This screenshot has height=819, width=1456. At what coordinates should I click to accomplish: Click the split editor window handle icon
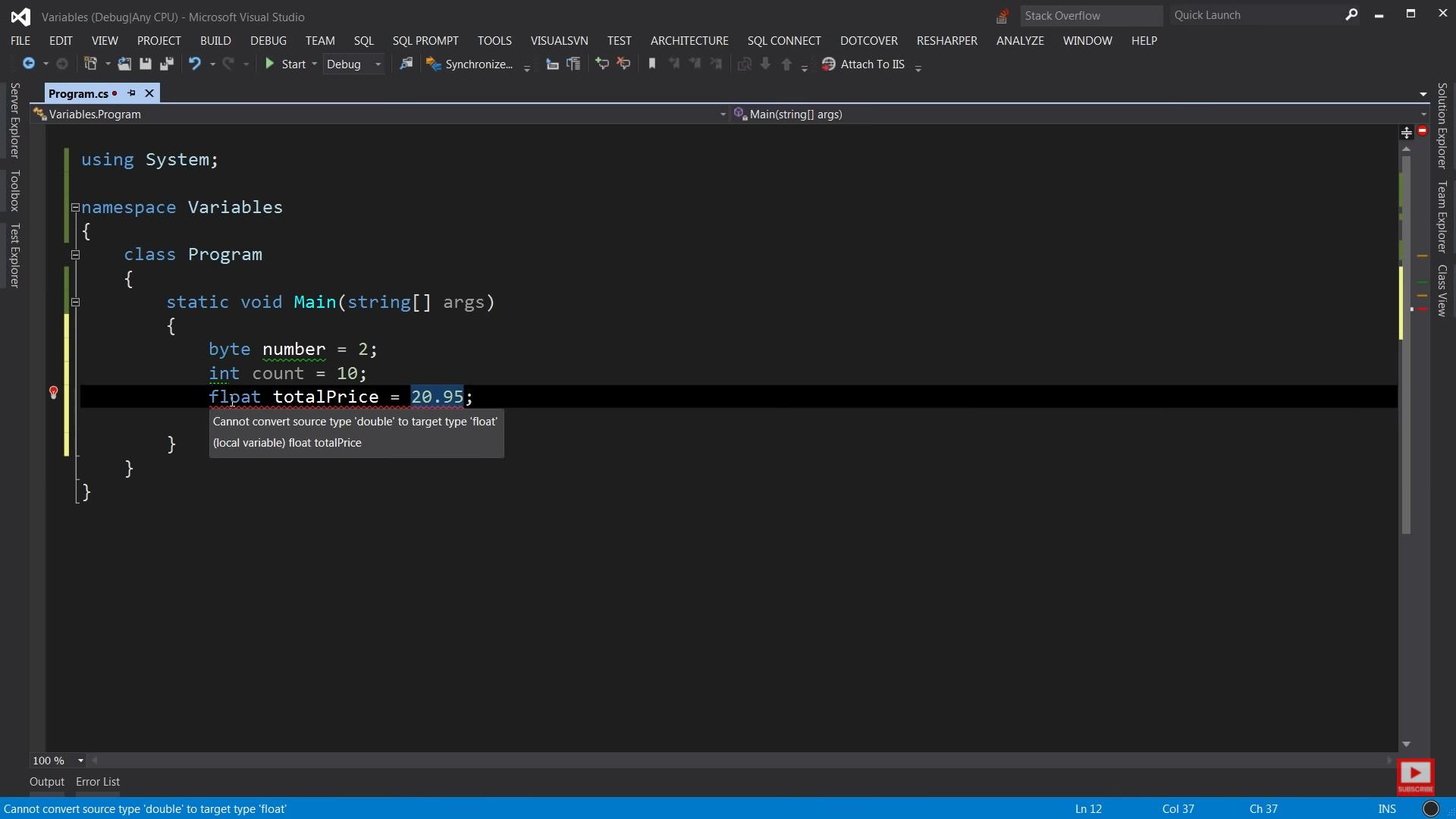(1407, 133)
